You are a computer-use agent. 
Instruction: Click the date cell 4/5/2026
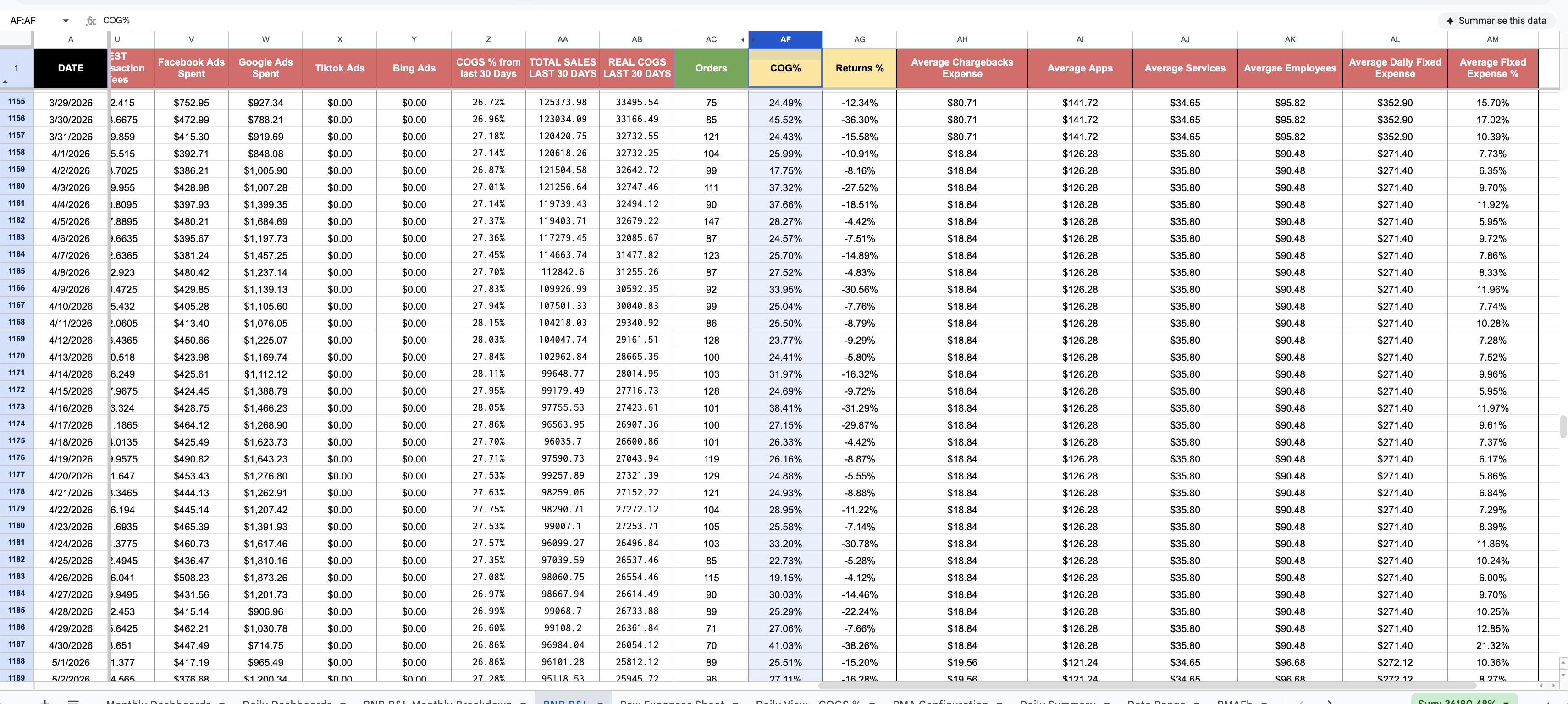71,221
